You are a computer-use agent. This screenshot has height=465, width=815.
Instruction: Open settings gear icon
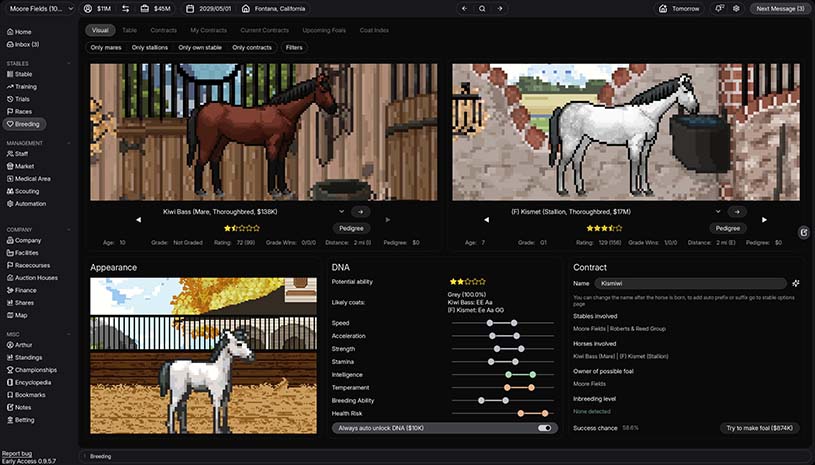[736, 9]
